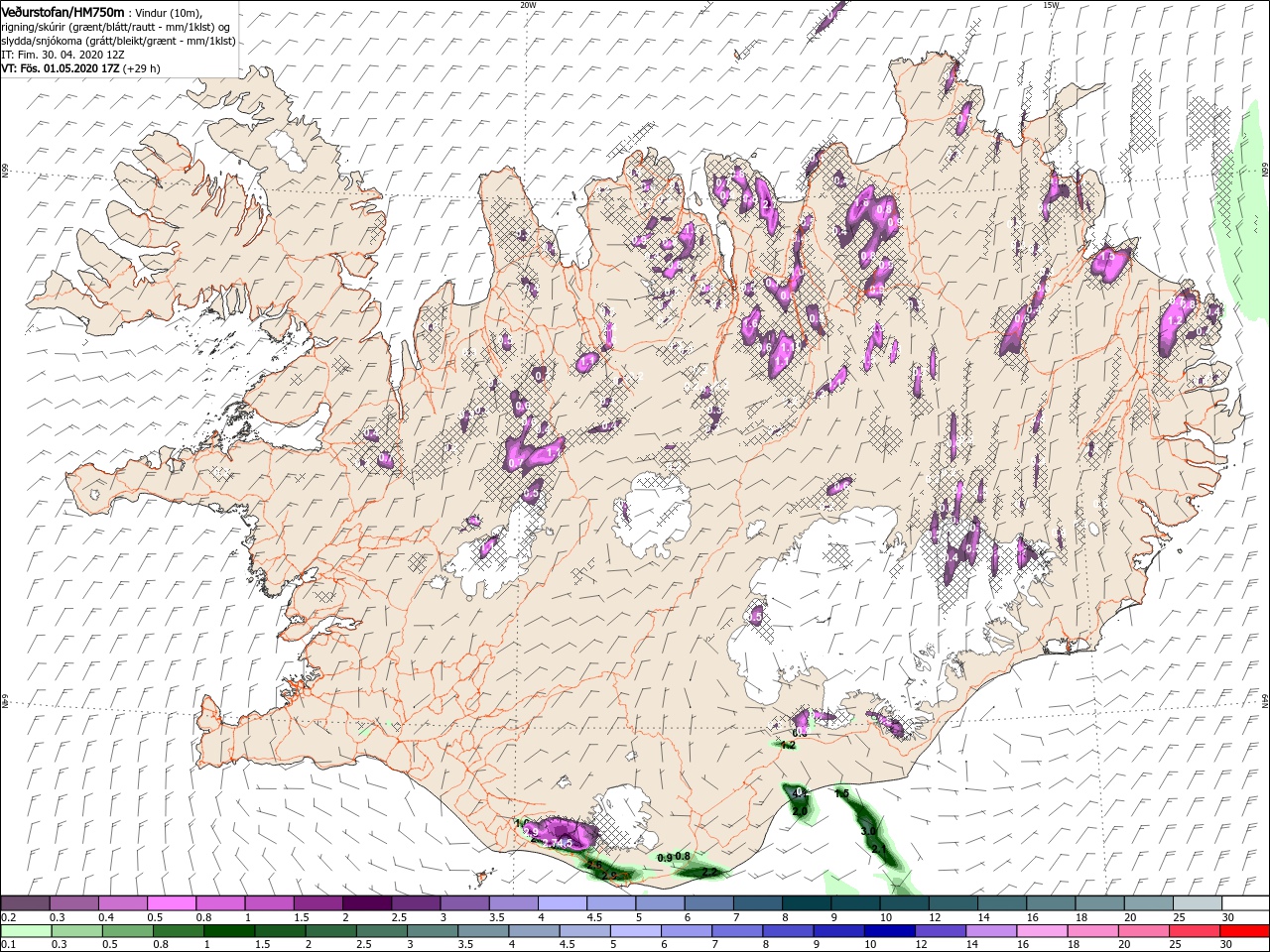1270x952 pixels.
Task: Choose the white 30 snow legend swatch
Action: click(x=1246, y=903)
